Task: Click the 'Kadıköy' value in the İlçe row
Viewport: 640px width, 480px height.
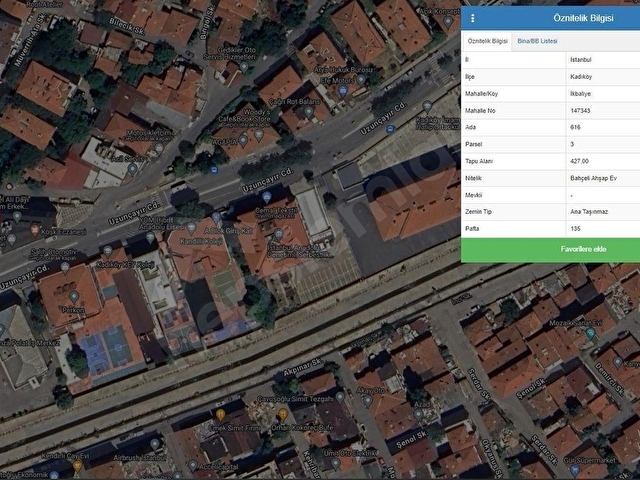Action: pos(581,77)
